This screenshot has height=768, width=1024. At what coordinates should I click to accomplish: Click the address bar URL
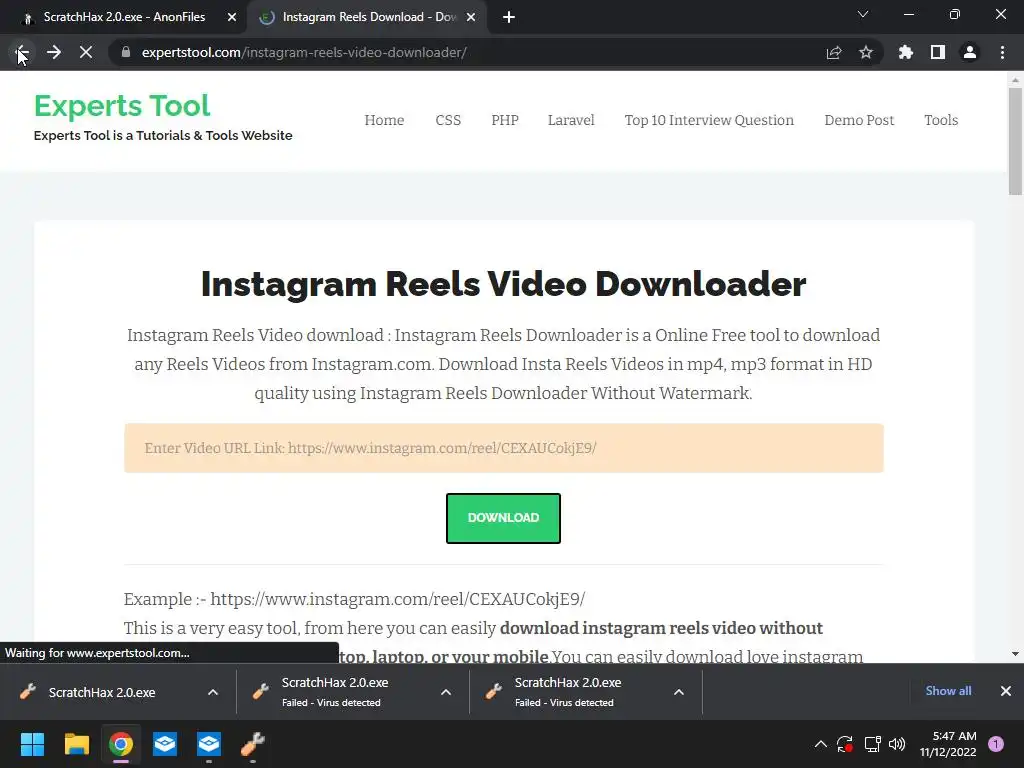(304, 52)
